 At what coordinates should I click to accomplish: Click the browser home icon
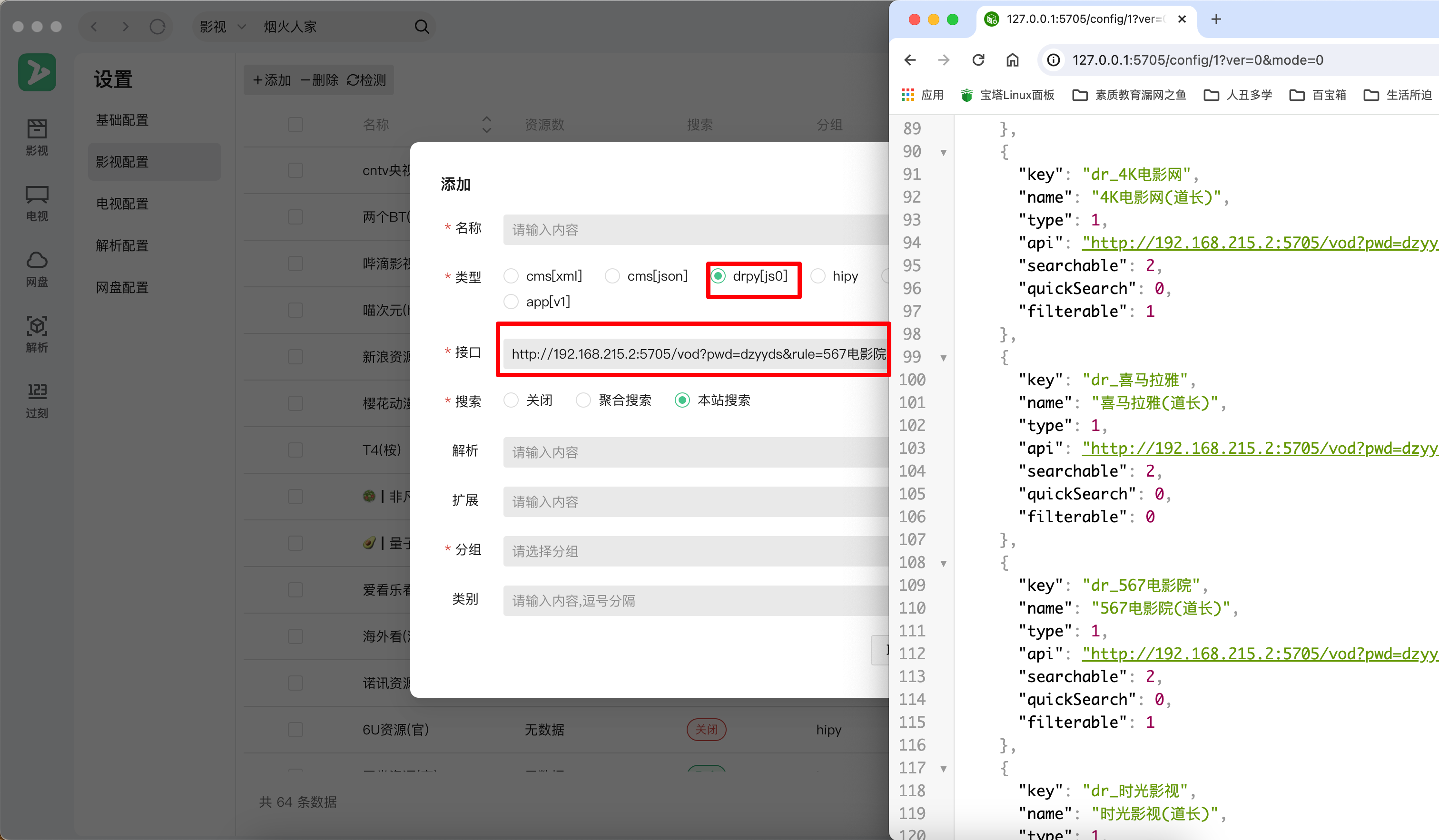pyautogui.click(x=1013, y=60)
